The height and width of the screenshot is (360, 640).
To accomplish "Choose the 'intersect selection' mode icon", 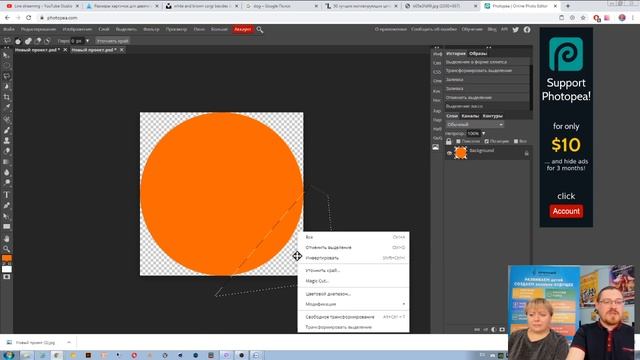I will [x=47, y=41].
